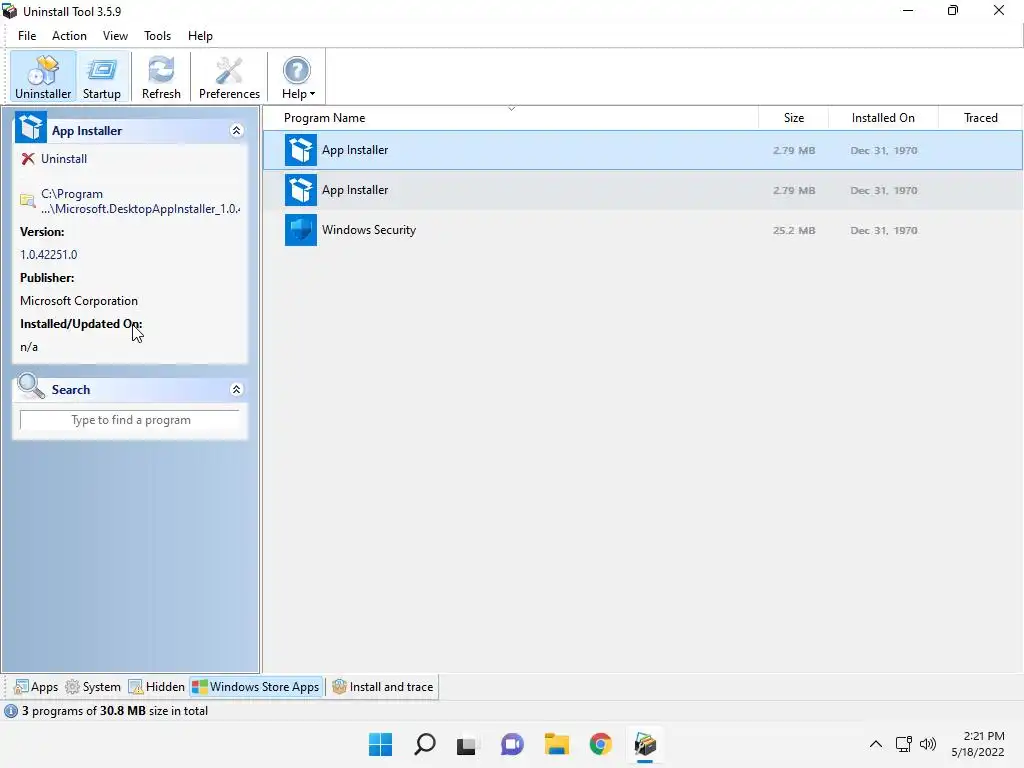Open the Action menu
The width and height of the screenshot is (1024, 768).
[69, 36]
